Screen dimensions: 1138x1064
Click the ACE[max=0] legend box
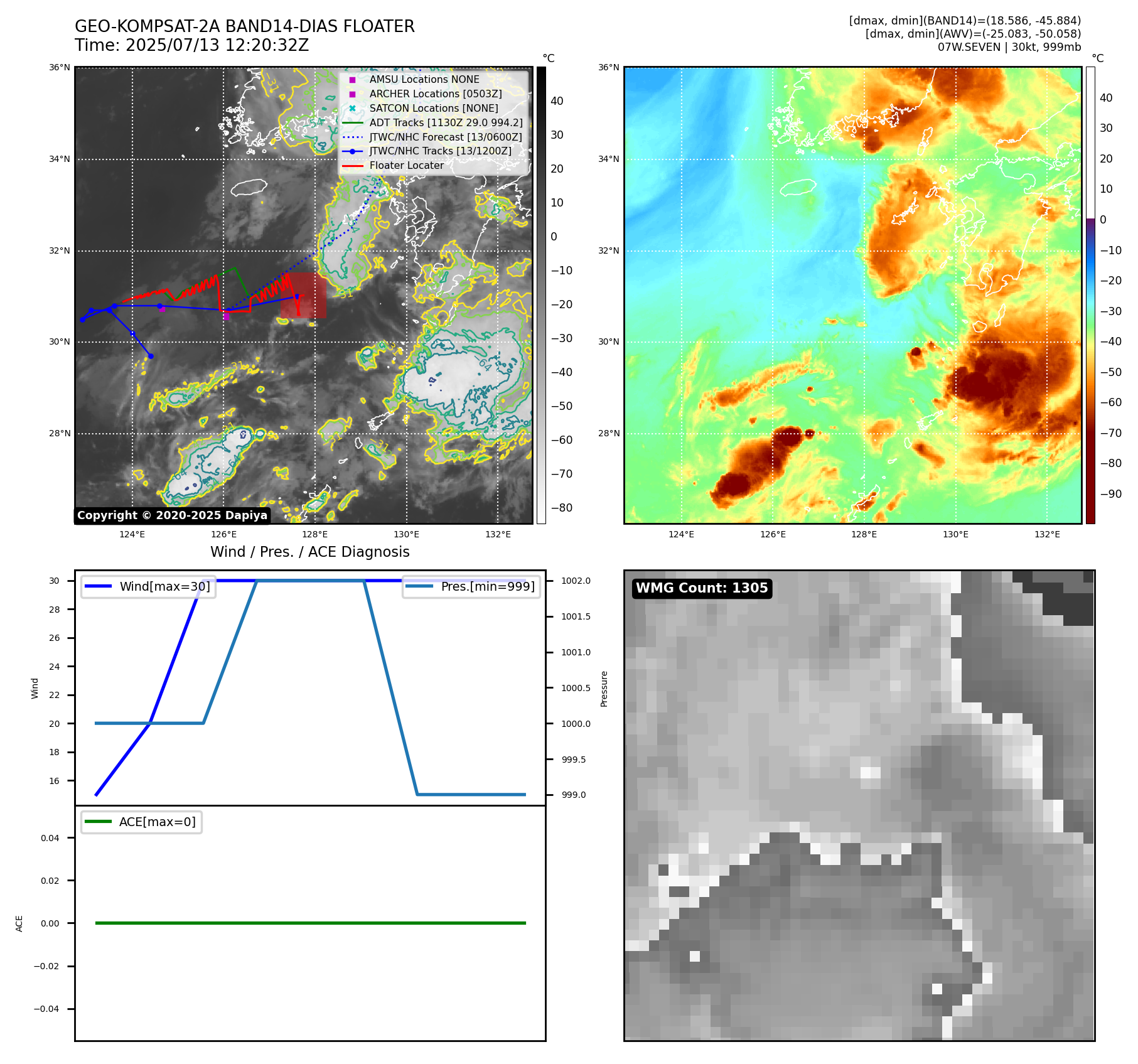pyautogui.click(x=141, y=822)
